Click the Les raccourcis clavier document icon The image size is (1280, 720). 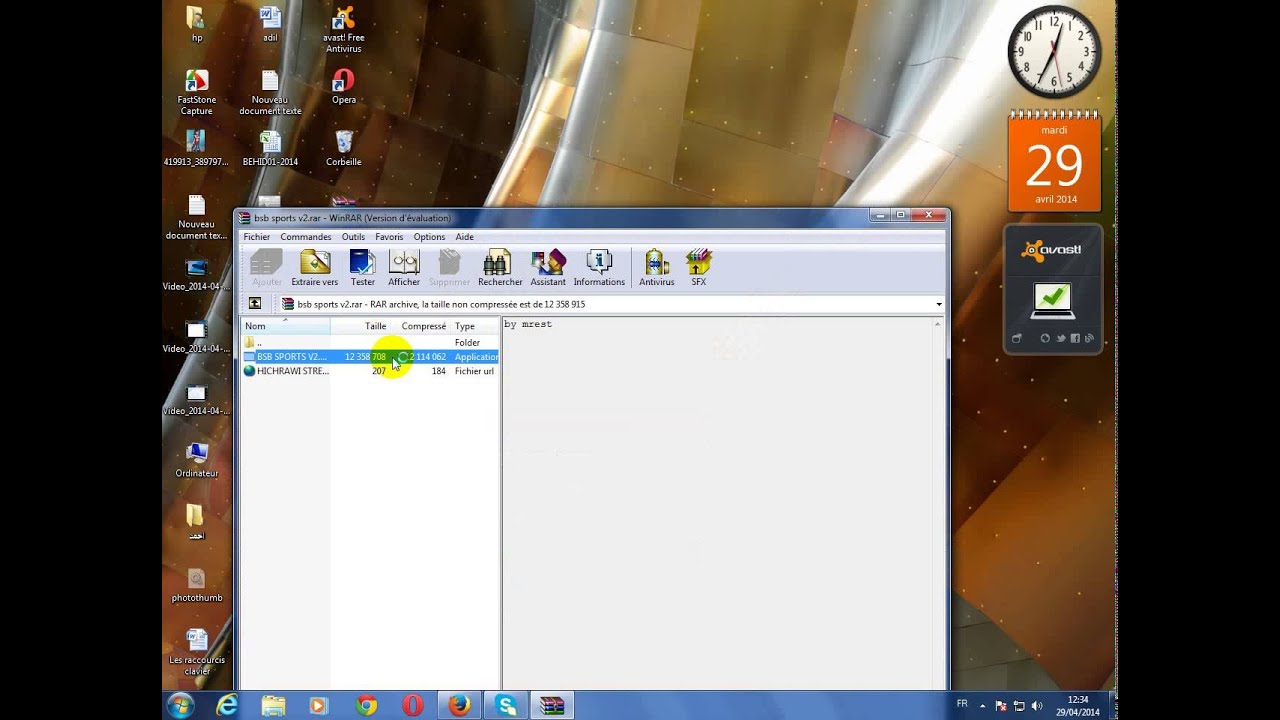coord(196,652)
